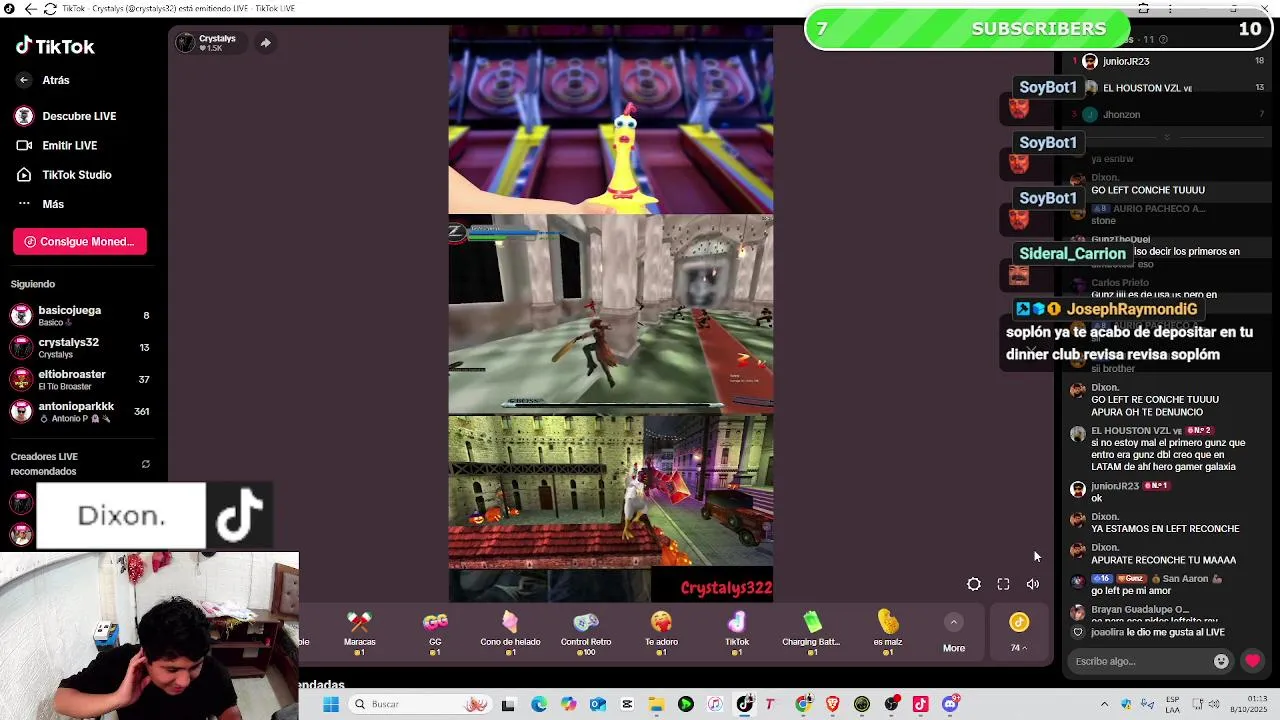Click the TikTok logo in sidebar

click(55, 46)
